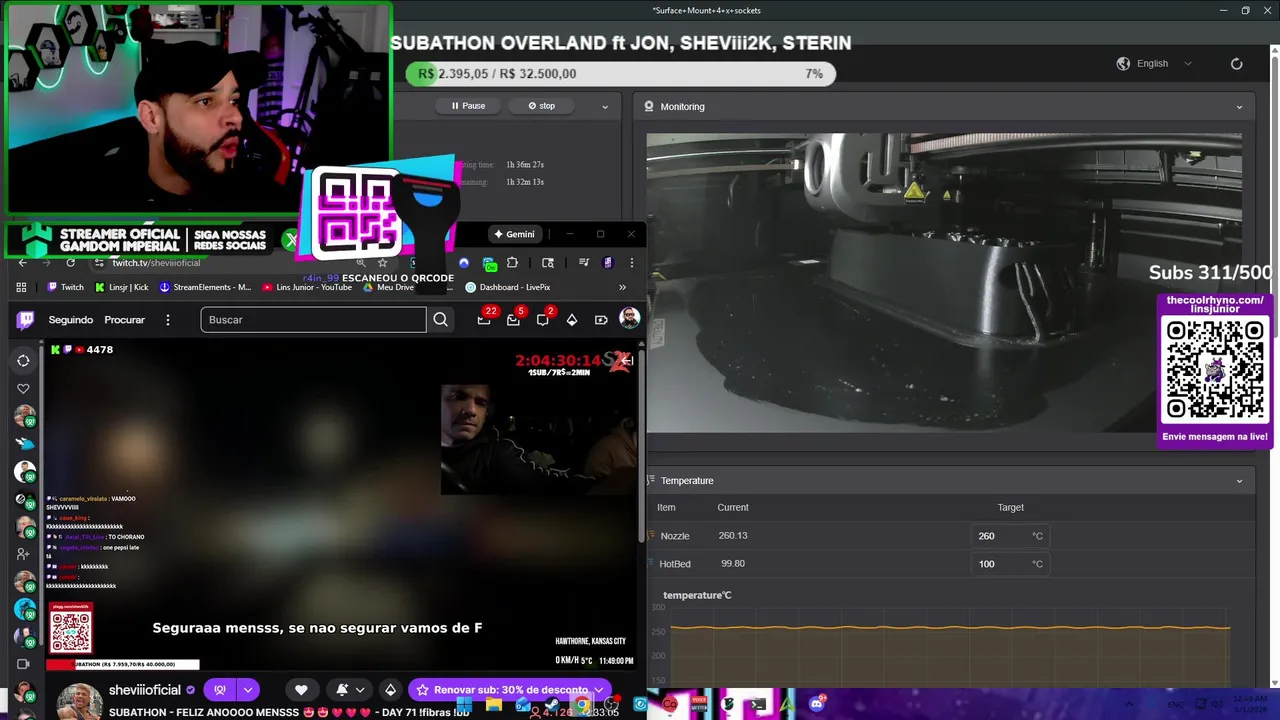The image size is (1280, 720).
Task: Open the English language dropdown
Action: pyautogui.click(x=1155, y=63)
